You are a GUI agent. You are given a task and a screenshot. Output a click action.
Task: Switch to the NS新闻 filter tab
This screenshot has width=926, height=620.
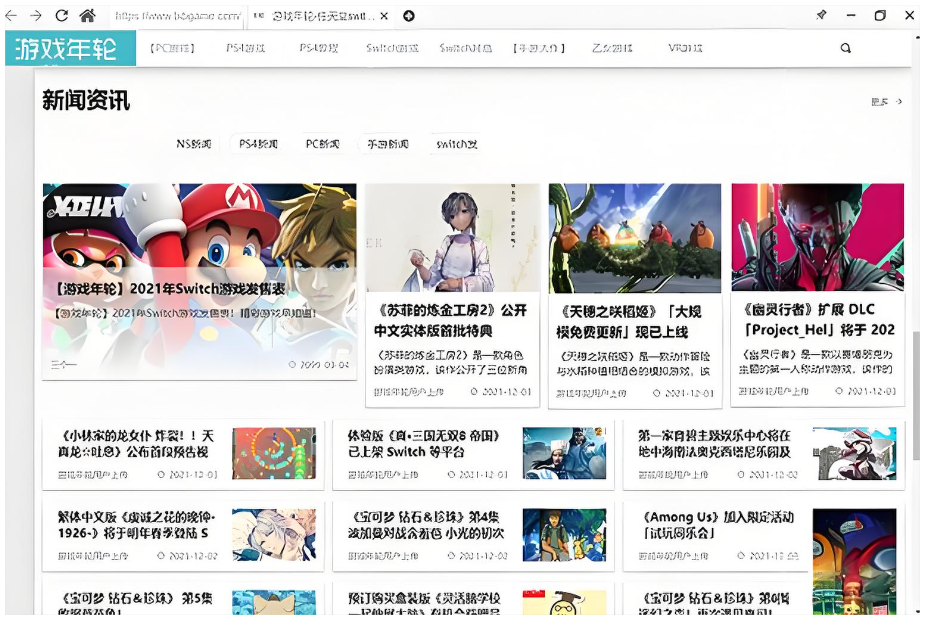point(197,143)
